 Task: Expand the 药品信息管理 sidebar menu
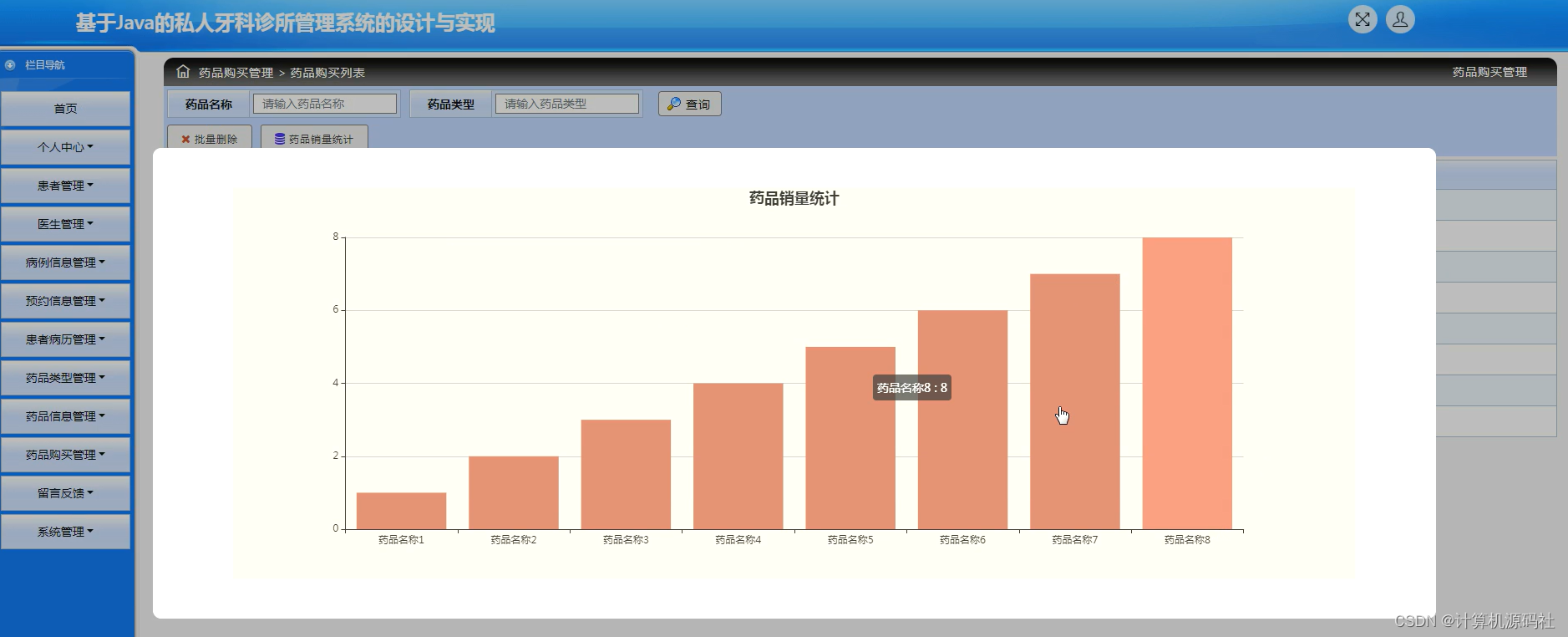click(x=65, y=416)
